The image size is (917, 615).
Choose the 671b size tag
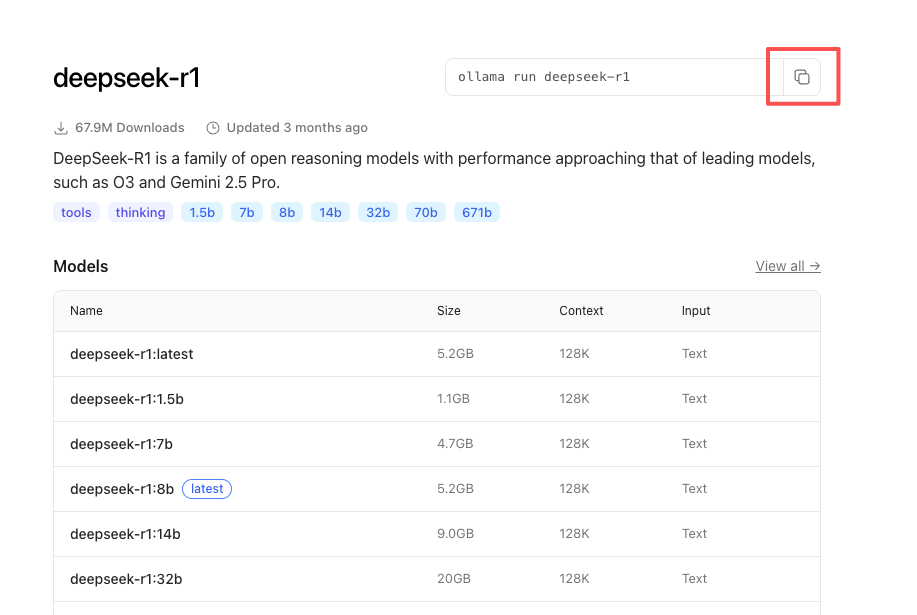pos(477,212)
